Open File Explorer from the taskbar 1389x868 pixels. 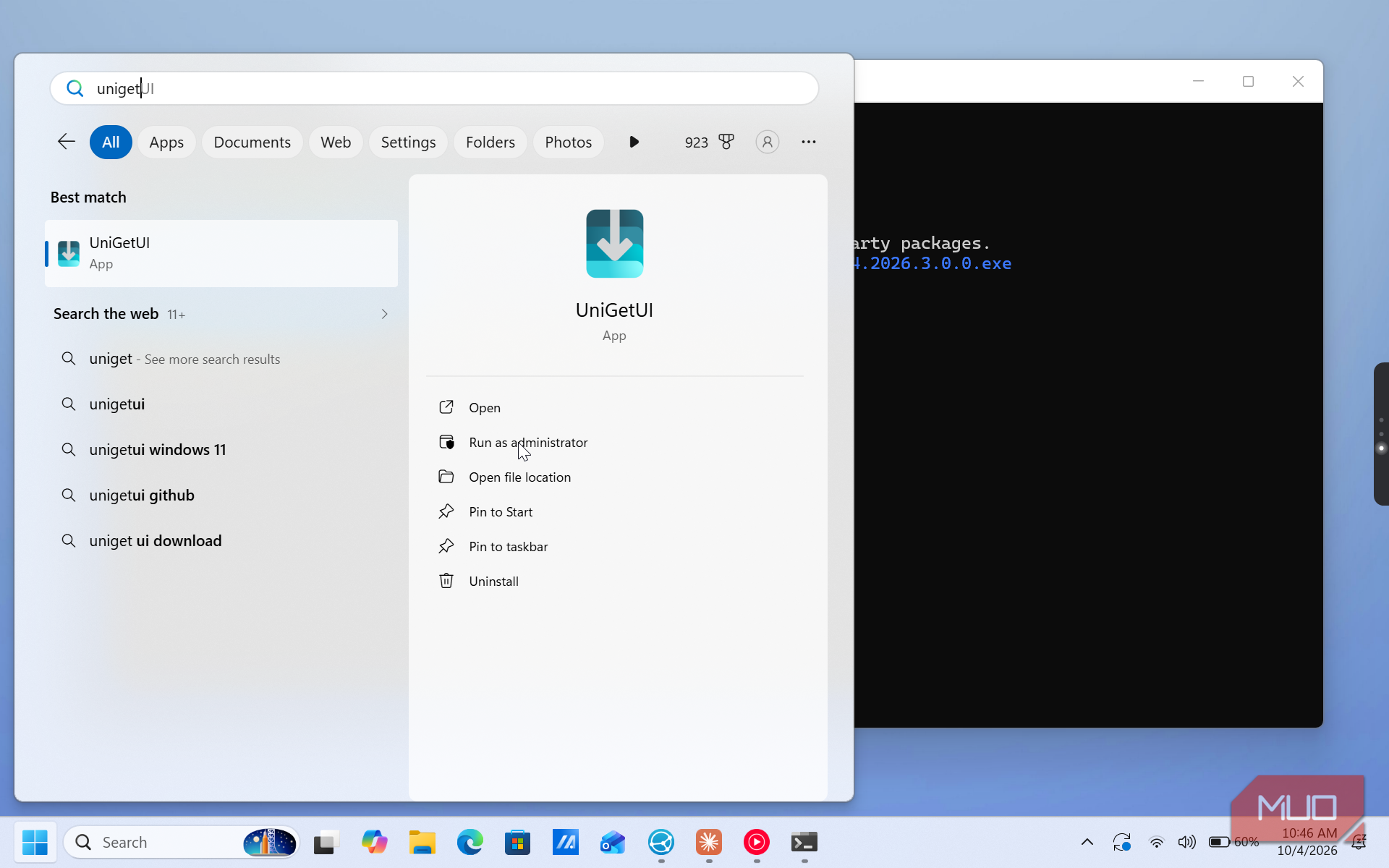pos(422,842)
